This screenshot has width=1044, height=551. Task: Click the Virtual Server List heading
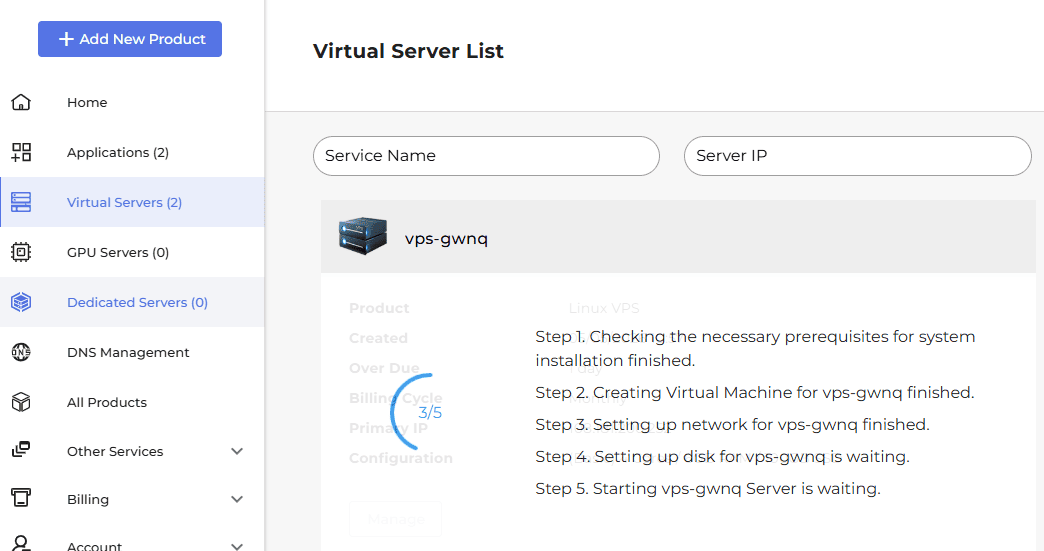408,51
